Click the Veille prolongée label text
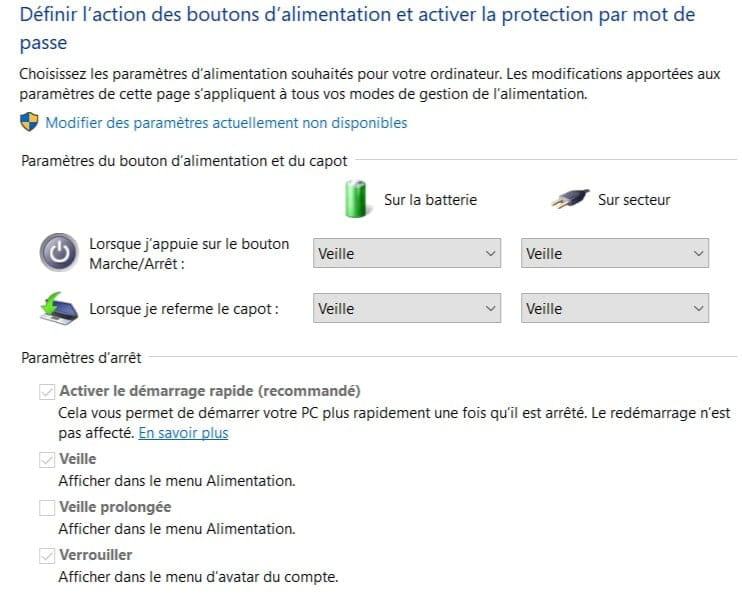Screen dimensions: 742x600 [x=115, y=507]
